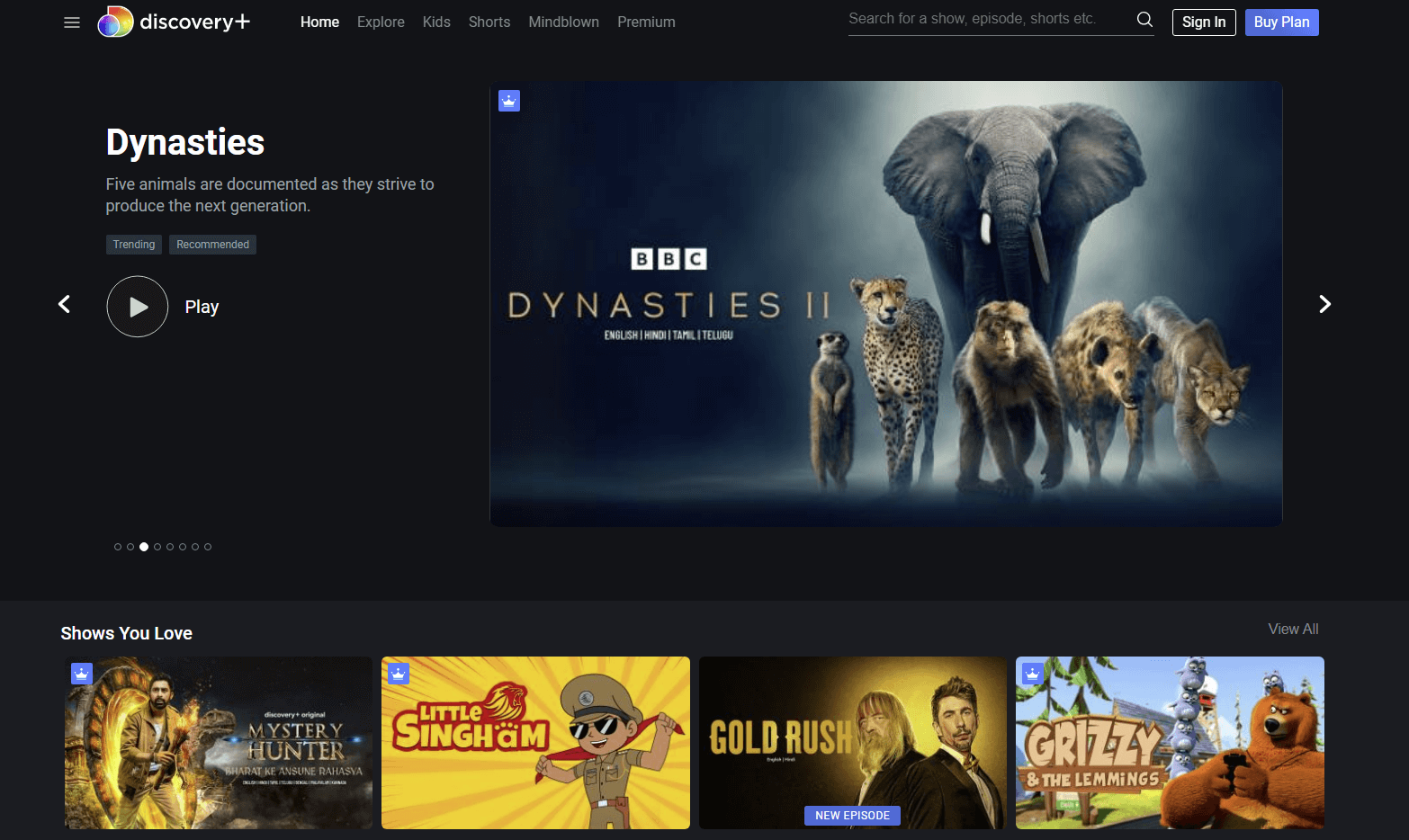This screenshot has width=1409, height=840.
Task: Click the Play label beside the play icon
Action: pos(202,307)
